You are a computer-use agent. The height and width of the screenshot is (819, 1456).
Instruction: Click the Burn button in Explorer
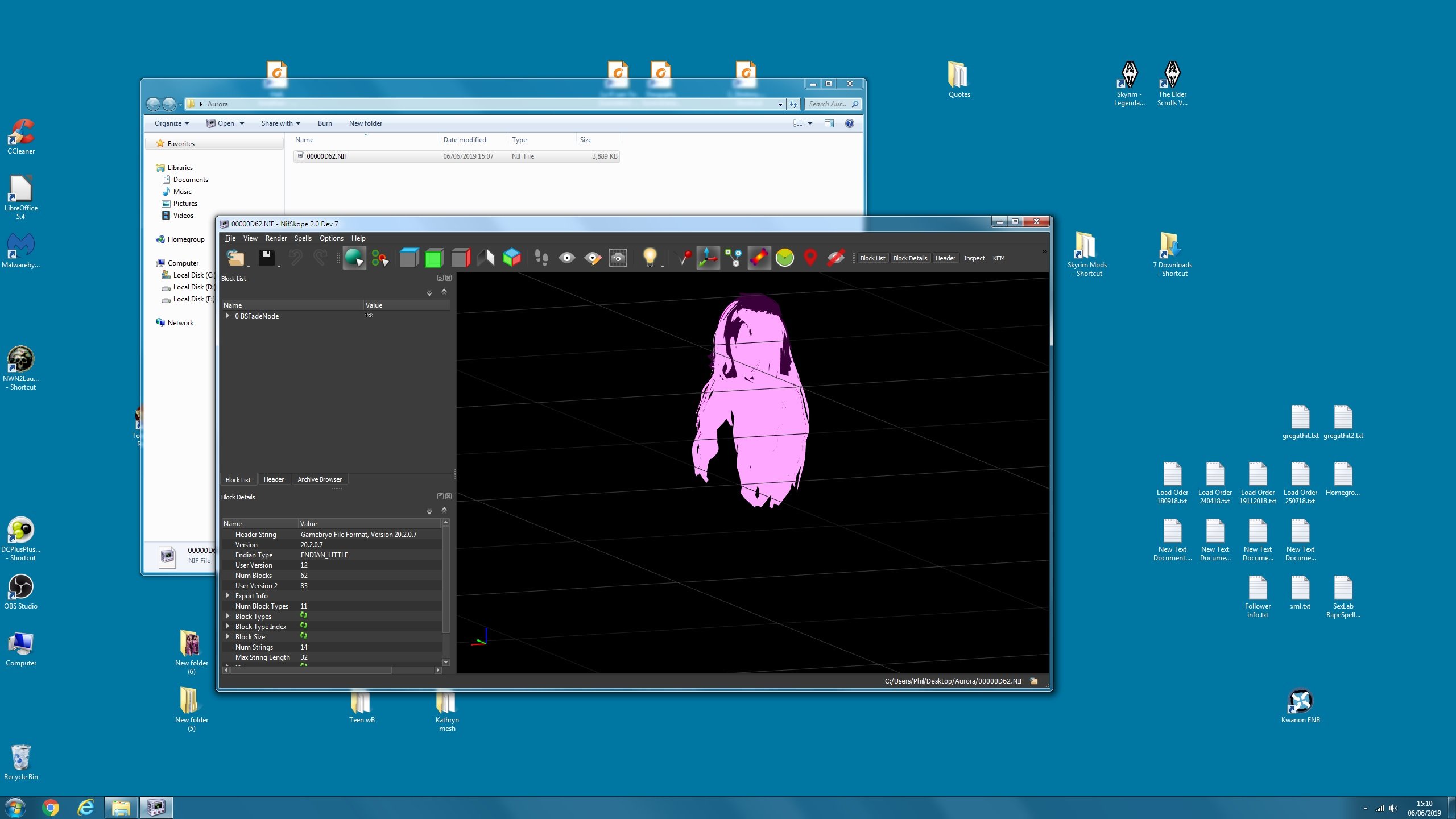coord(325,123)
